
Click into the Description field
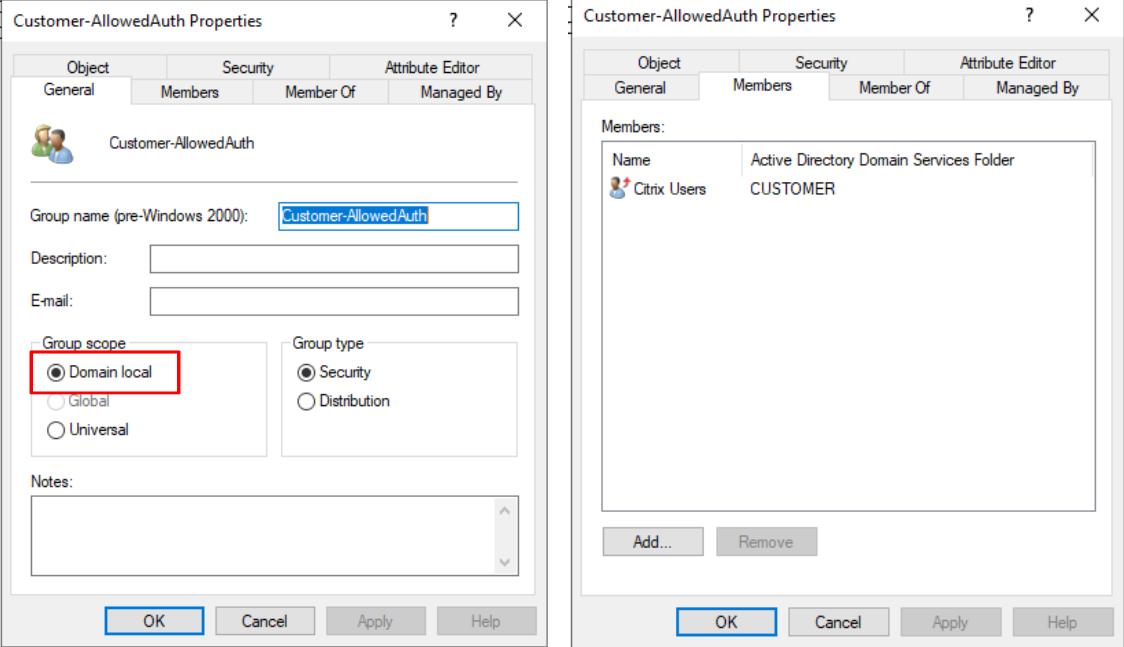click(x=334, y=259)
